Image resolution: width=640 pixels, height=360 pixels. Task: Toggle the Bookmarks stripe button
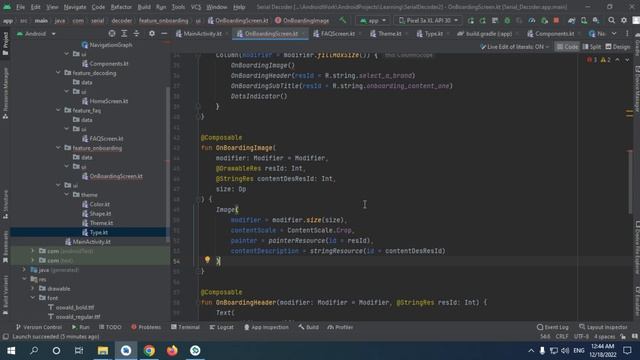[5, 246]
